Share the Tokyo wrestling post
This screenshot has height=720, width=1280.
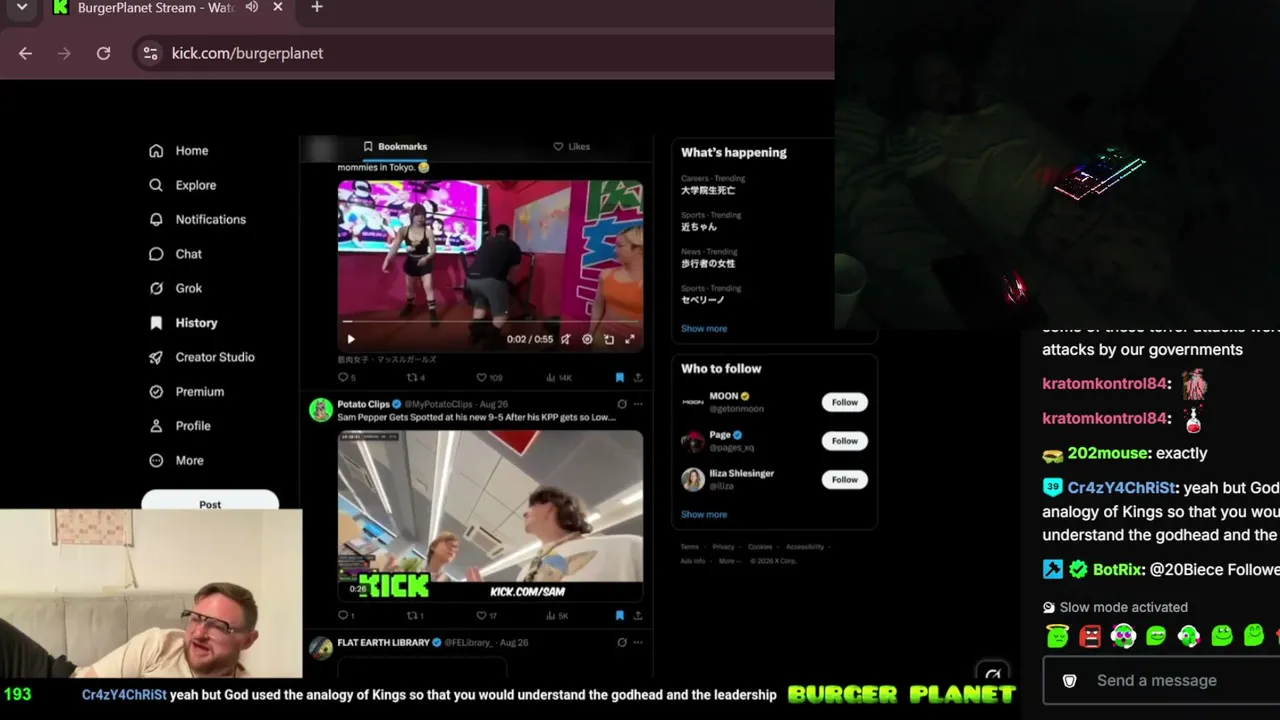coord(638,377)
